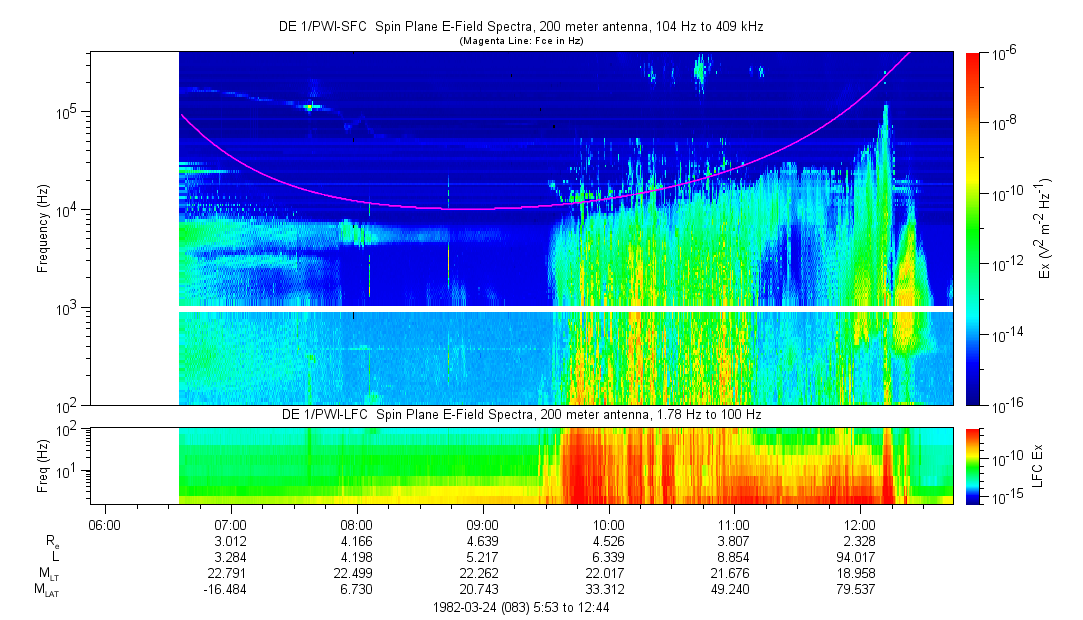This screenshot has height=620, width=1083.
Task: Click the 10:00 time tick label
Action: [x=608, y=525]
